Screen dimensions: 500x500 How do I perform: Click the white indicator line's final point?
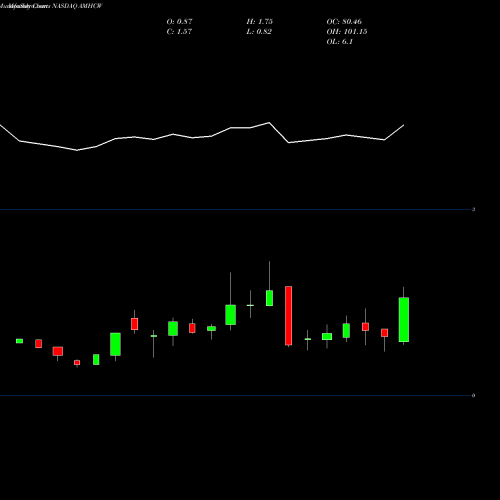tap(404, 125)
